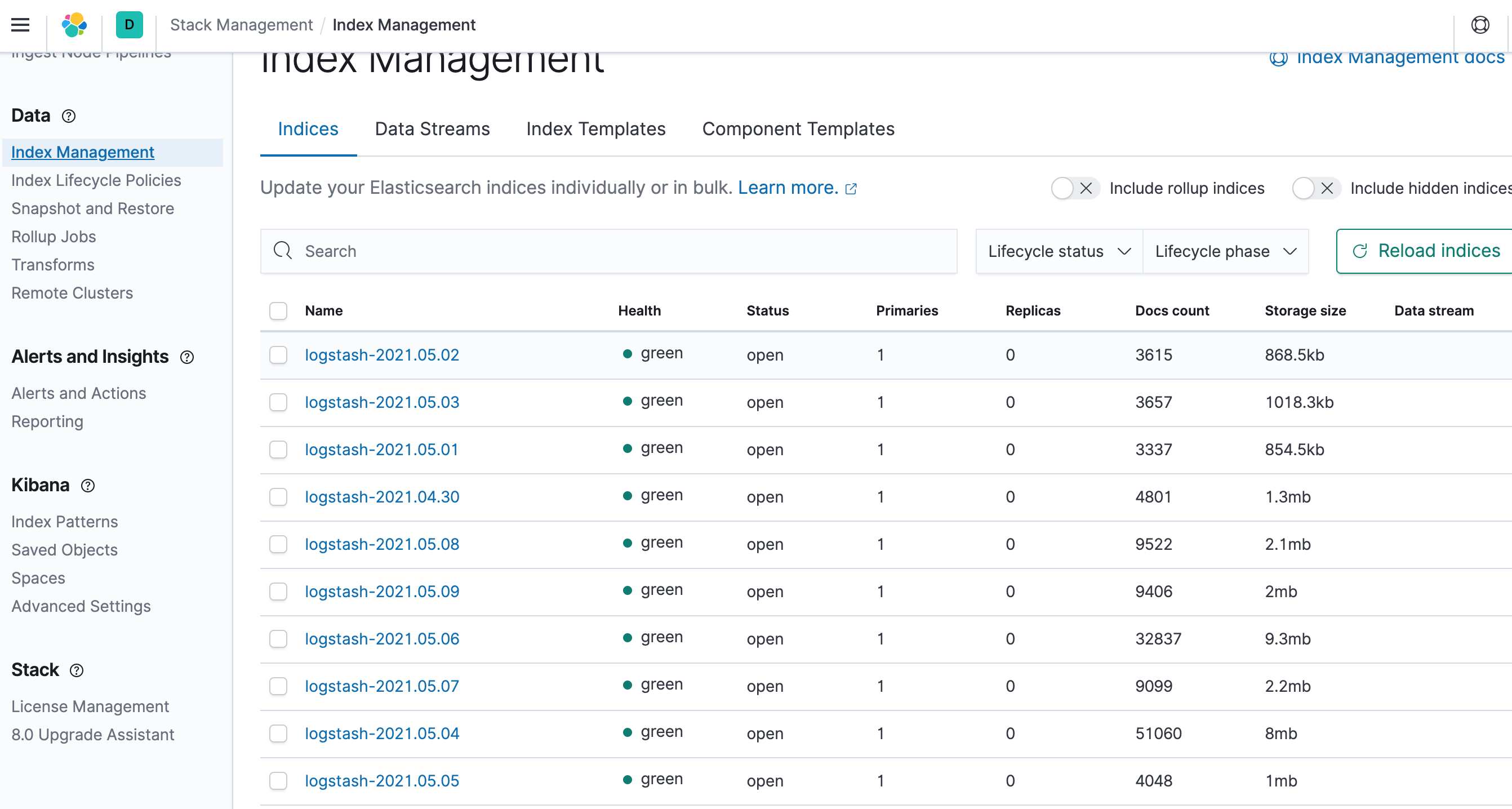Click the Kibana section help icon
This screenshot has width=1512, height=809.
[87, 486]
